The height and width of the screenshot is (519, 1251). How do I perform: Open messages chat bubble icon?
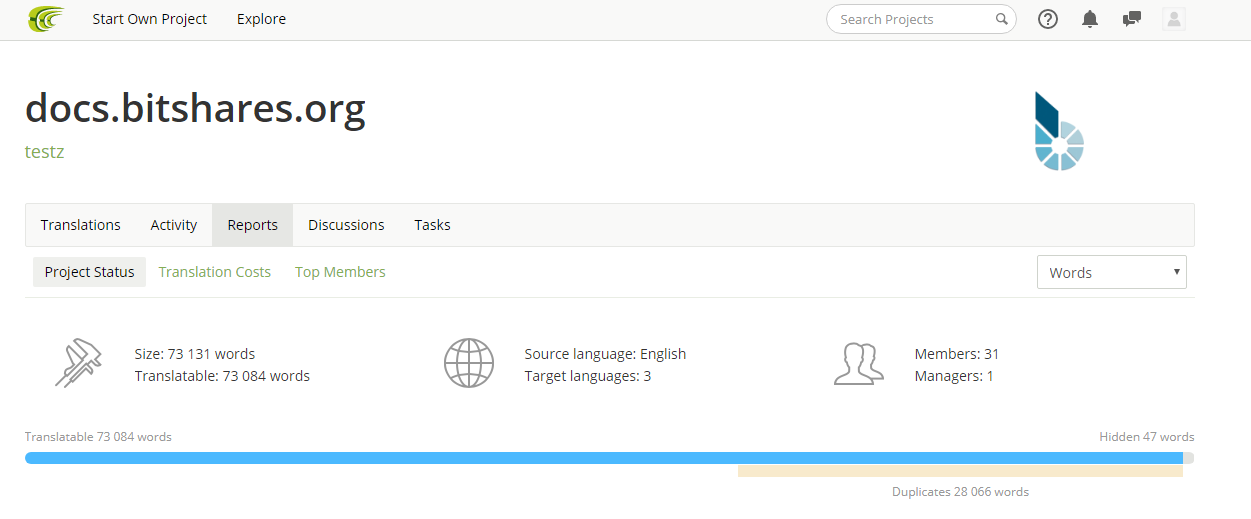(1132, 19)
